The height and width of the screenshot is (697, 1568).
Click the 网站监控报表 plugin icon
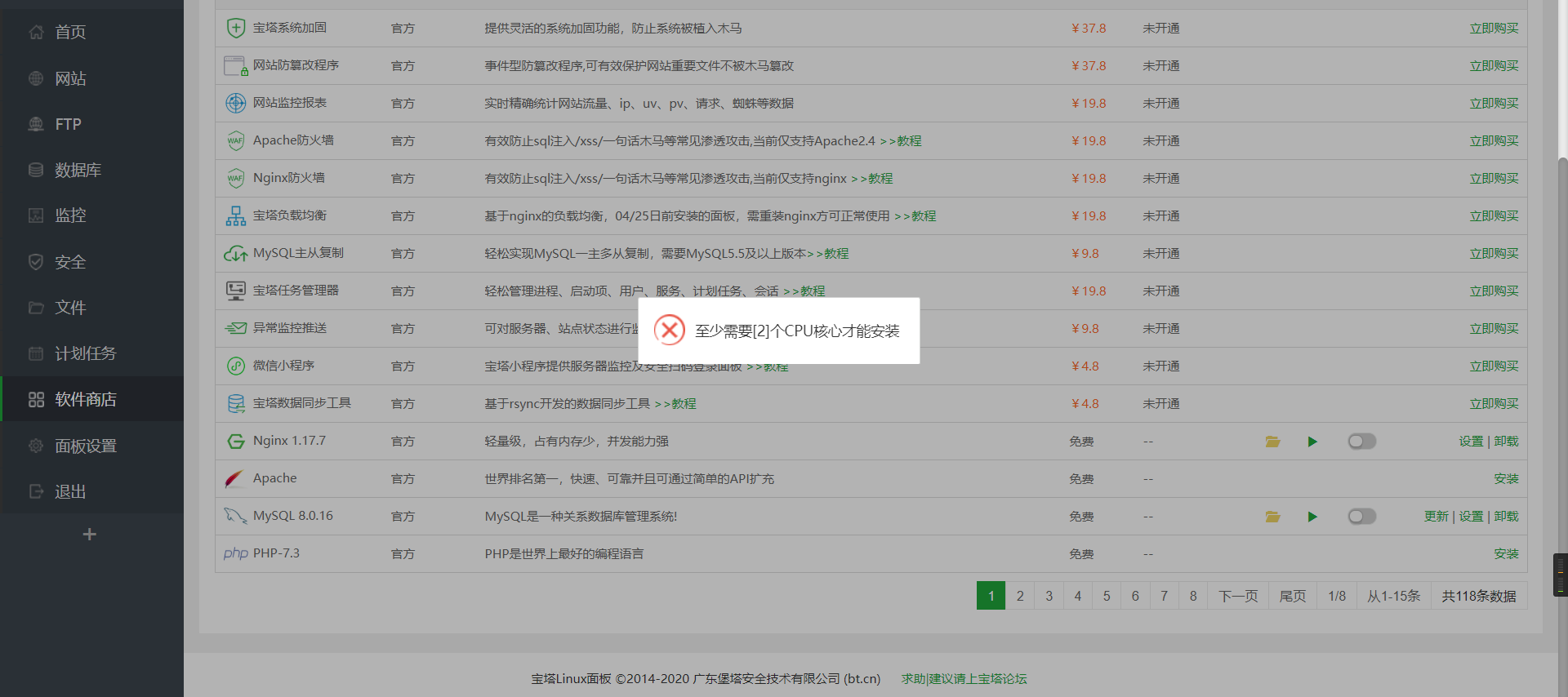pos(235,103)
